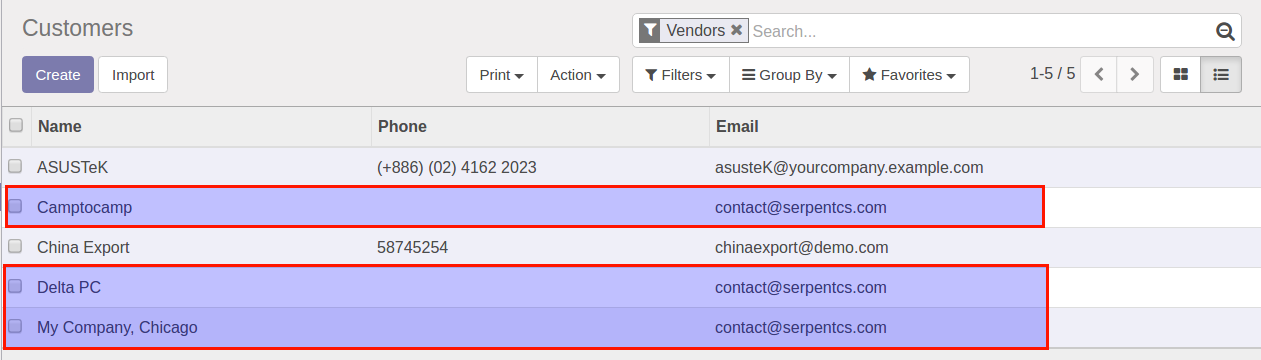The width and height of the screenshot is (1261, 360).
Task: Check the Delta PC row checkbox
Action: 16,286
